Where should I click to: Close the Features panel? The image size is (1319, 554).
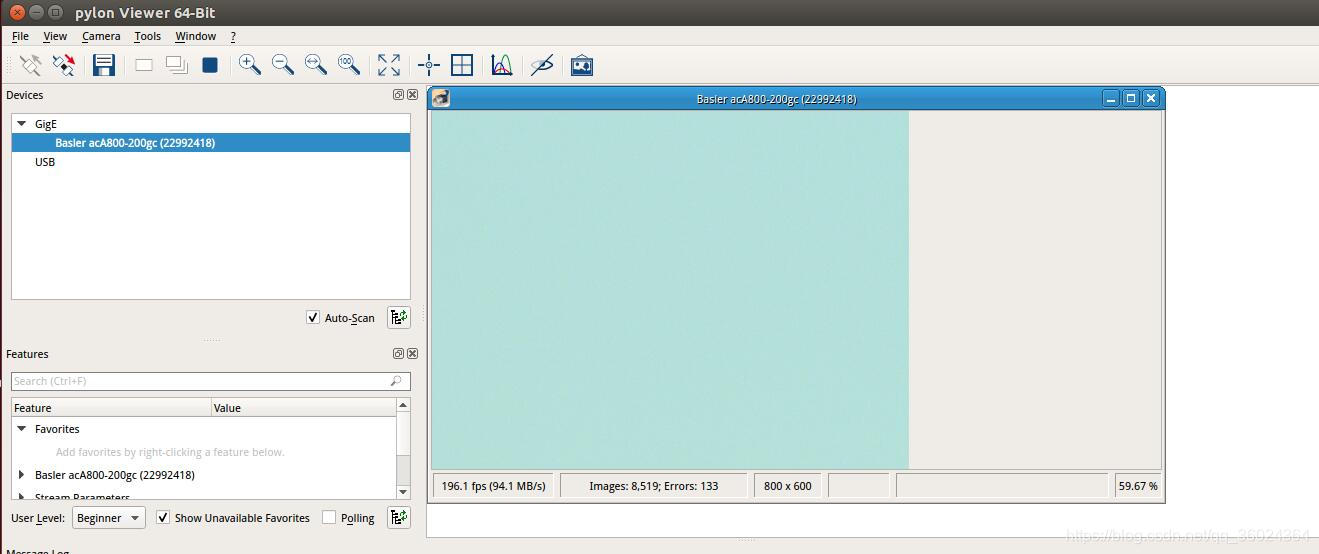point(413,354)
